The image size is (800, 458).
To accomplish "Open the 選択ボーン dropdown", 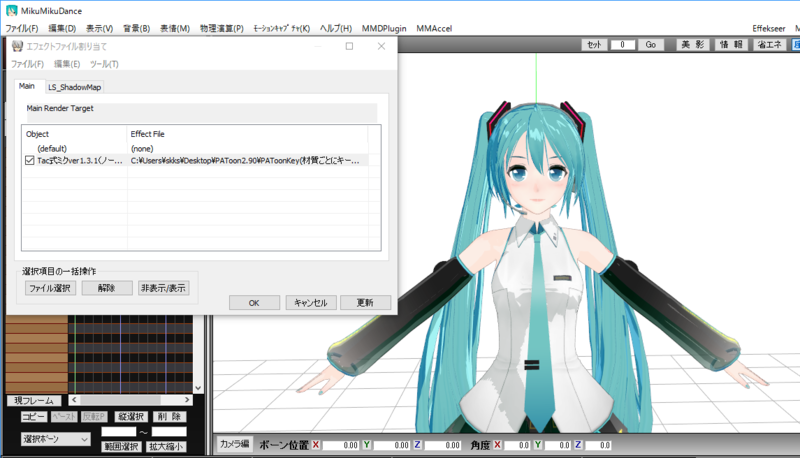I will pyautogui.click(x=56, y=439).
